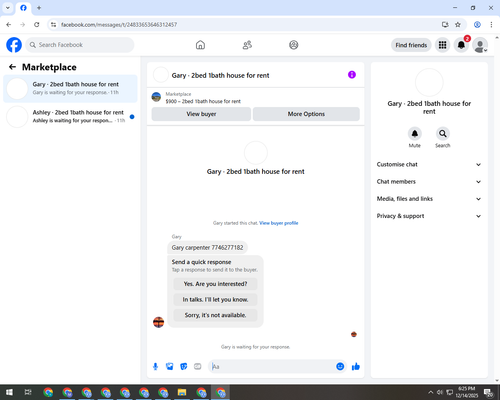
Task: Open File Explorer from the taskbar
Action: point(182,392)
